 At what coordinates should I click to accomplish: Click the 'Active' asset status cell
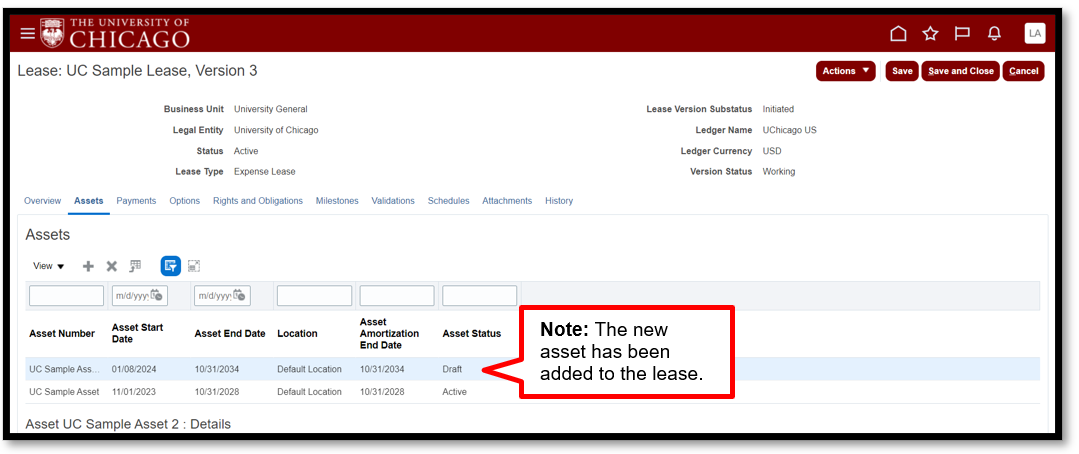(x=454, y=392)
